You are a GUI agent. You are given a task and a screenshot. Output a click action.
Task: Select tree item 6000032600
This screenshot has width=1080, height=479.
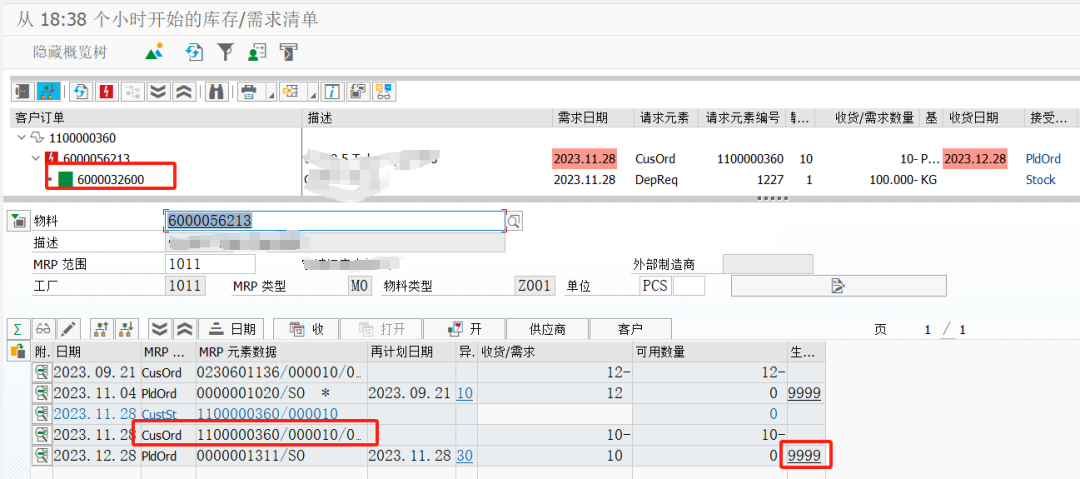(x=111, y=179)
